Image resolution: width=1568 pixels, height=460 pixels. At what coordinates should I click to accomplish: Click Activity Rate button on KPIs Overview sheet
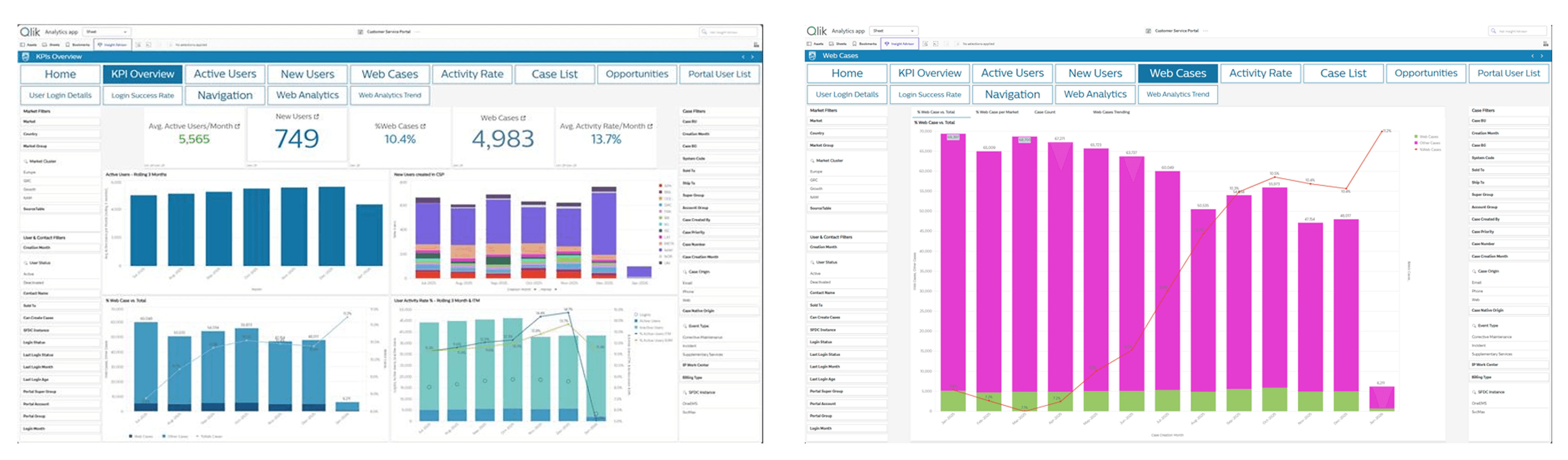click(x=472, y=74)
